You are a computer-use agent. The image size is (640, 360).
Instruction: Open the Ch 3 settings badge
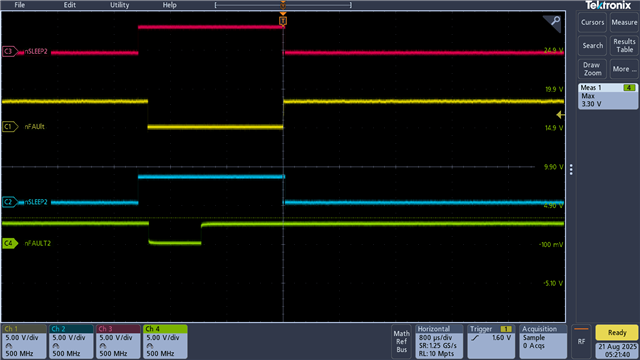click(118, 342)
